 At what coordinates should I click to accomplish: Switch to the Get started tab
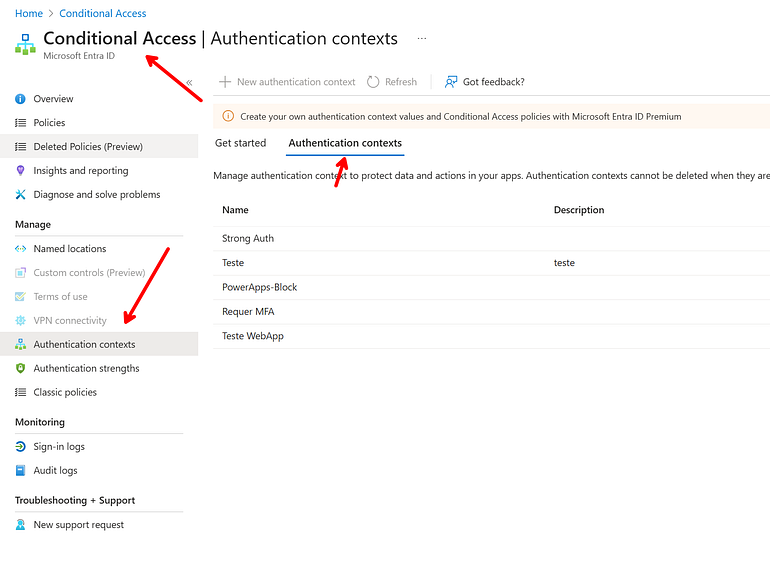241,143
